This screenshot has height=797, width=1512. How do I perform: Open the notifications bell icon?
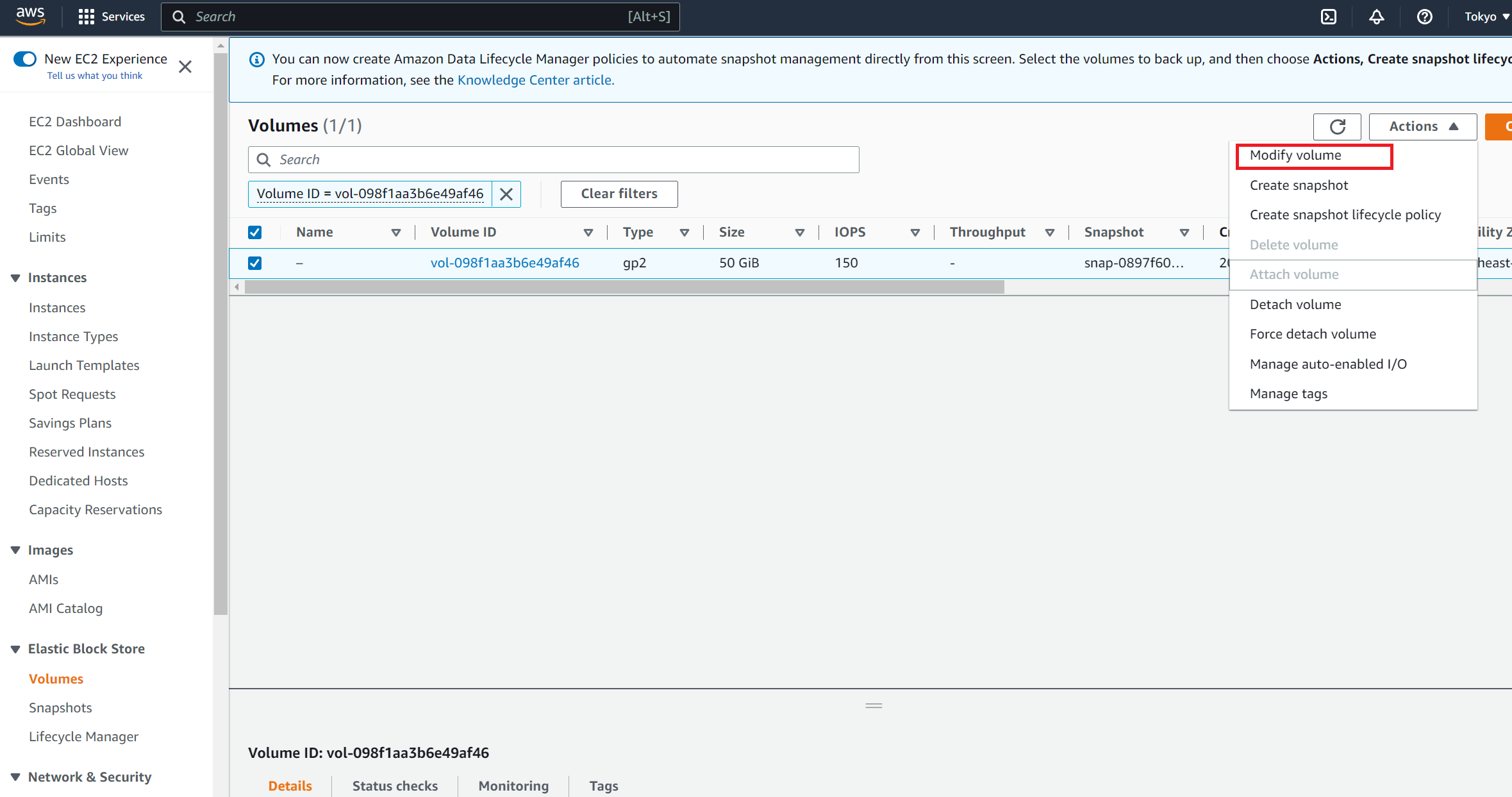pos(1376,17)
